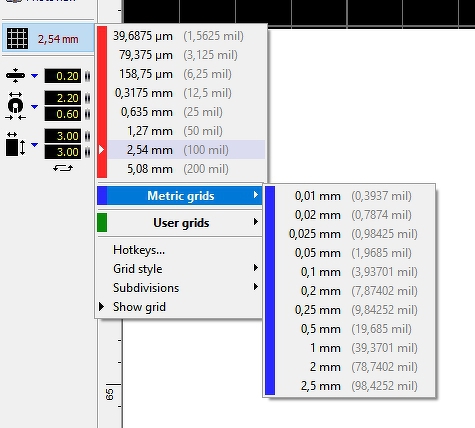This screenshot has height=428, width=475.
Task: Choose the 1 mm metric grid
Action: [355, 348]
